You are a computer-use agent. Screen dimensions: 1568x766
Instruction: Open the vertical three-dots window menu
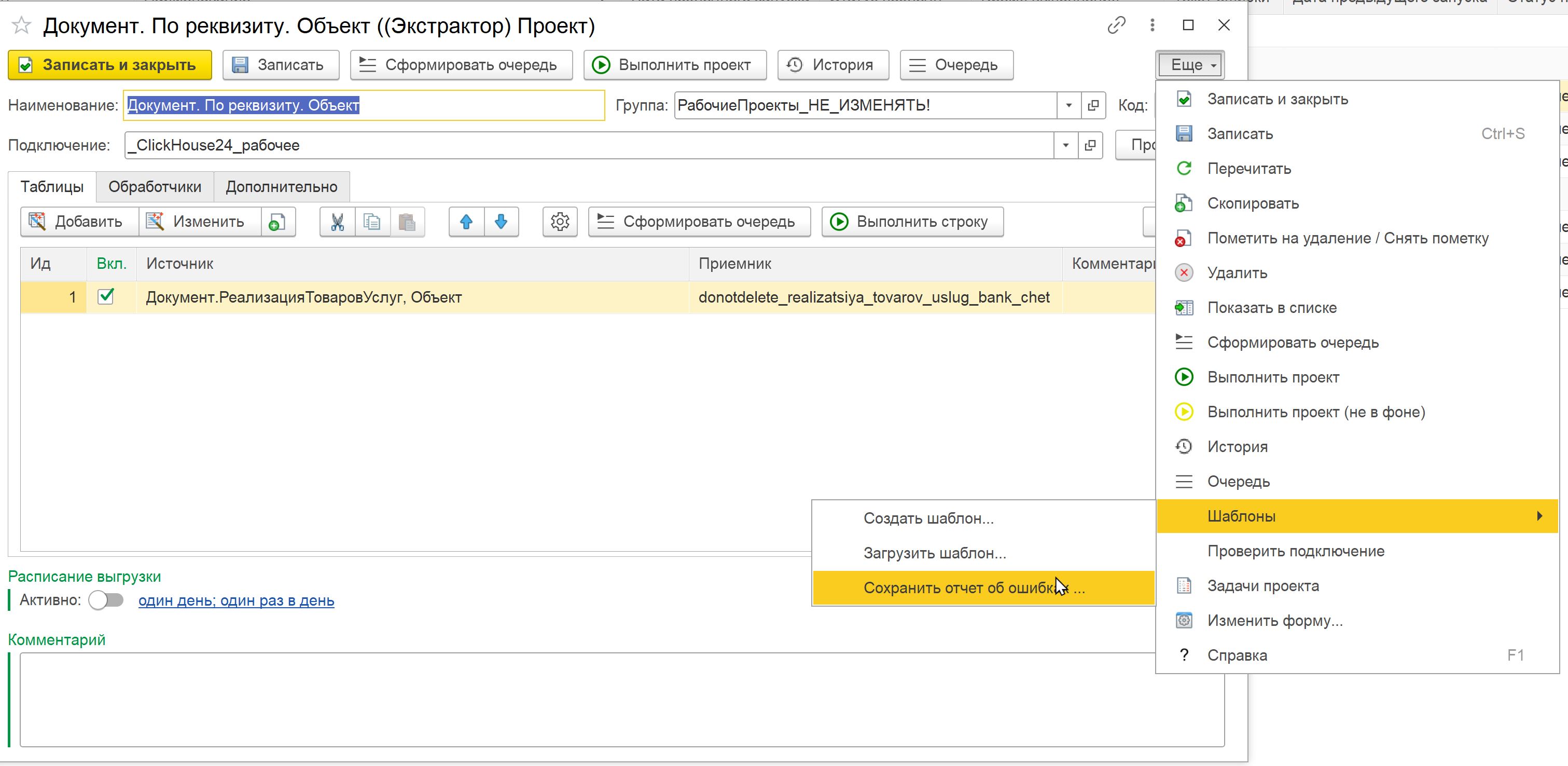(1152, 25)
